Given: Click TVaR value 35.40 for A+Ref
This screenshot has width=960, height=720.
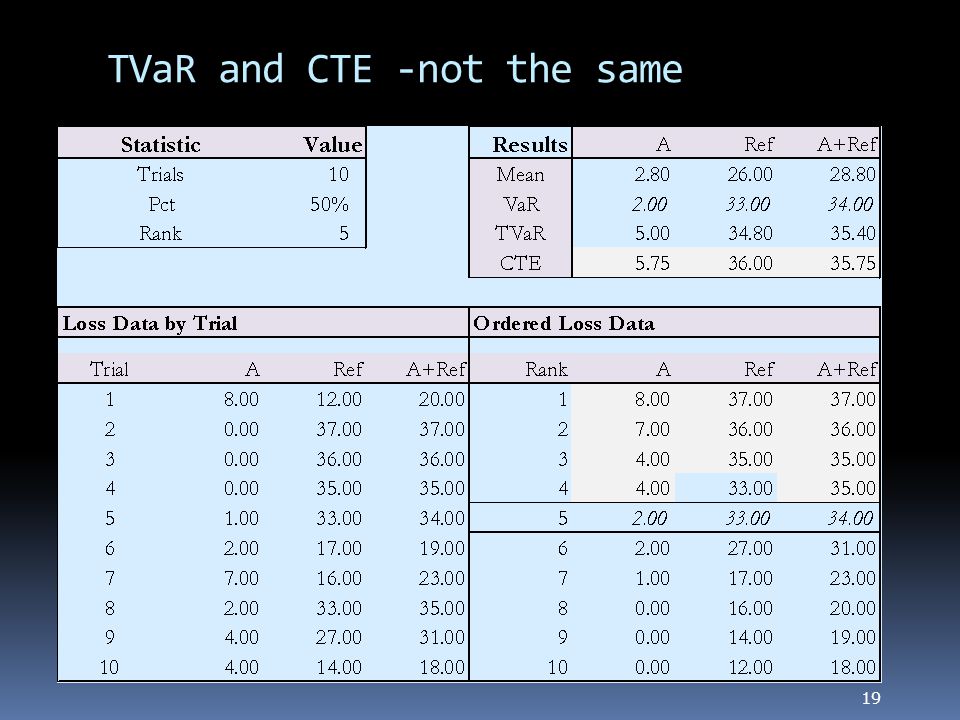Looking at the screenshot, I should tap(853, 233).
